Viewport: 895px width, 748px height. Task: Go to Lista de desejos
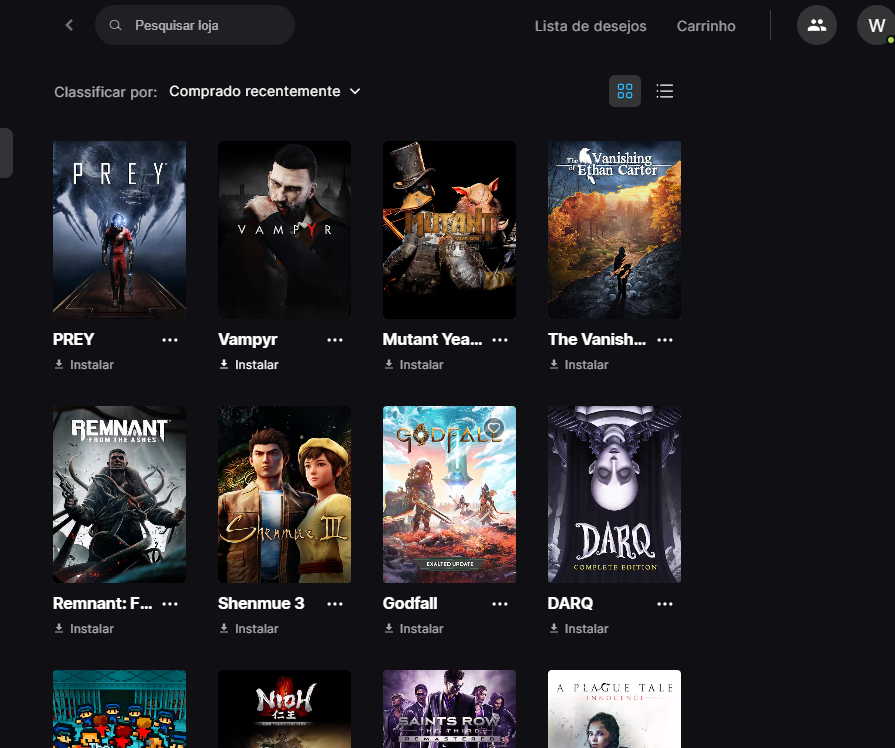[x=590, y=26]
